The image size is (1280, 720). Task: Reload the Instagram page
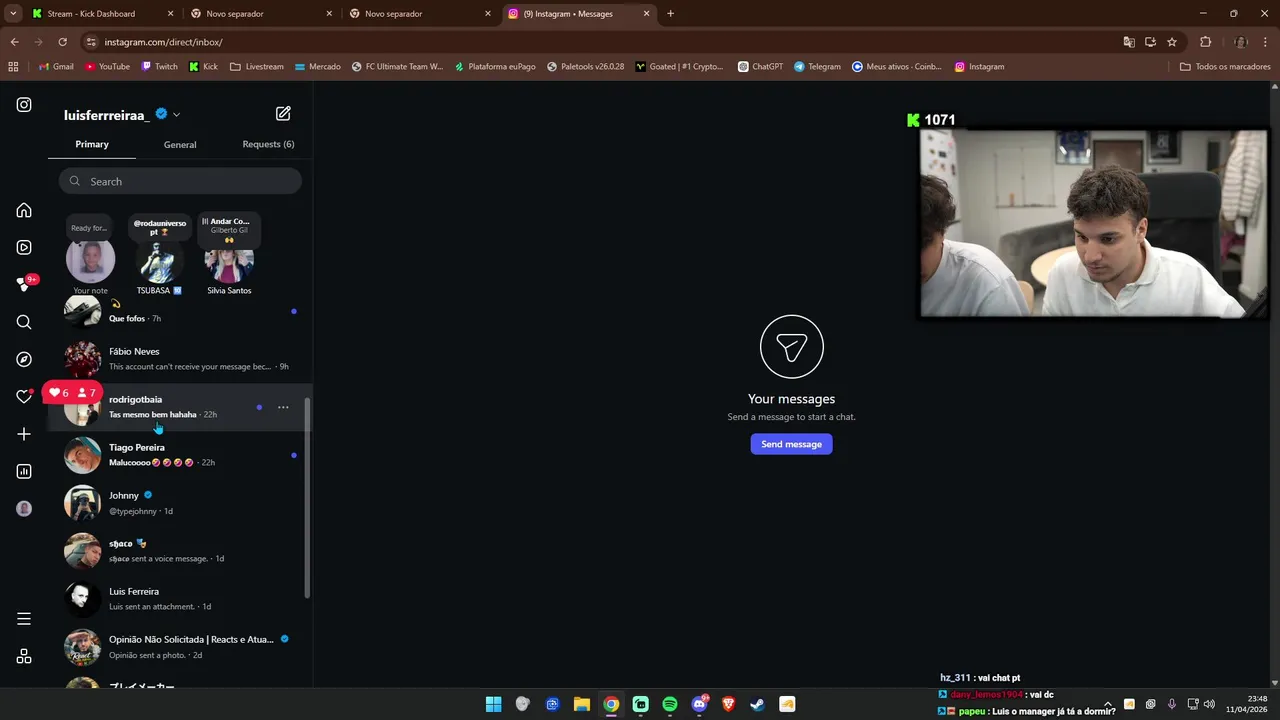(x=62, y=42)
